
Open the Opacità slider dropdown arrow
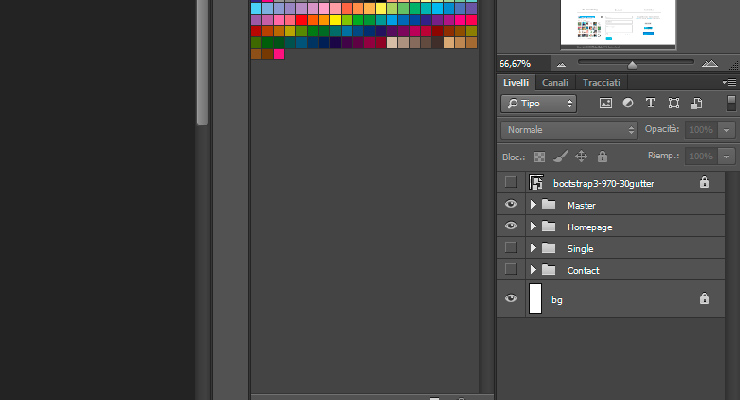tap(726, 130)
